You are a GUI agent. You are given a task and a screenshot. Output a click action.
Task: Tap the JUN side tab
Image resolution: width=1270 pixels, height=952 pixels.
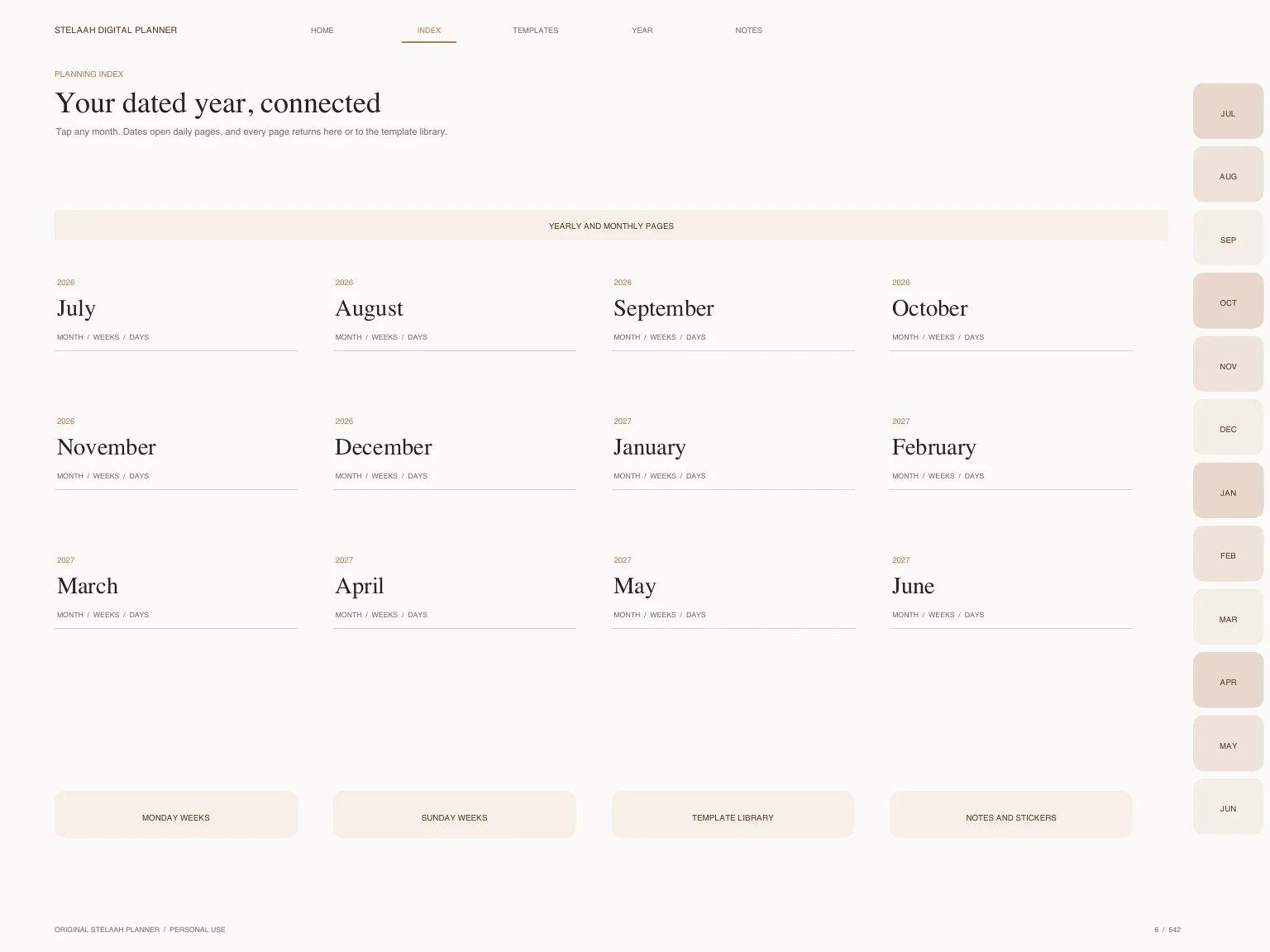pos(1228,807)
